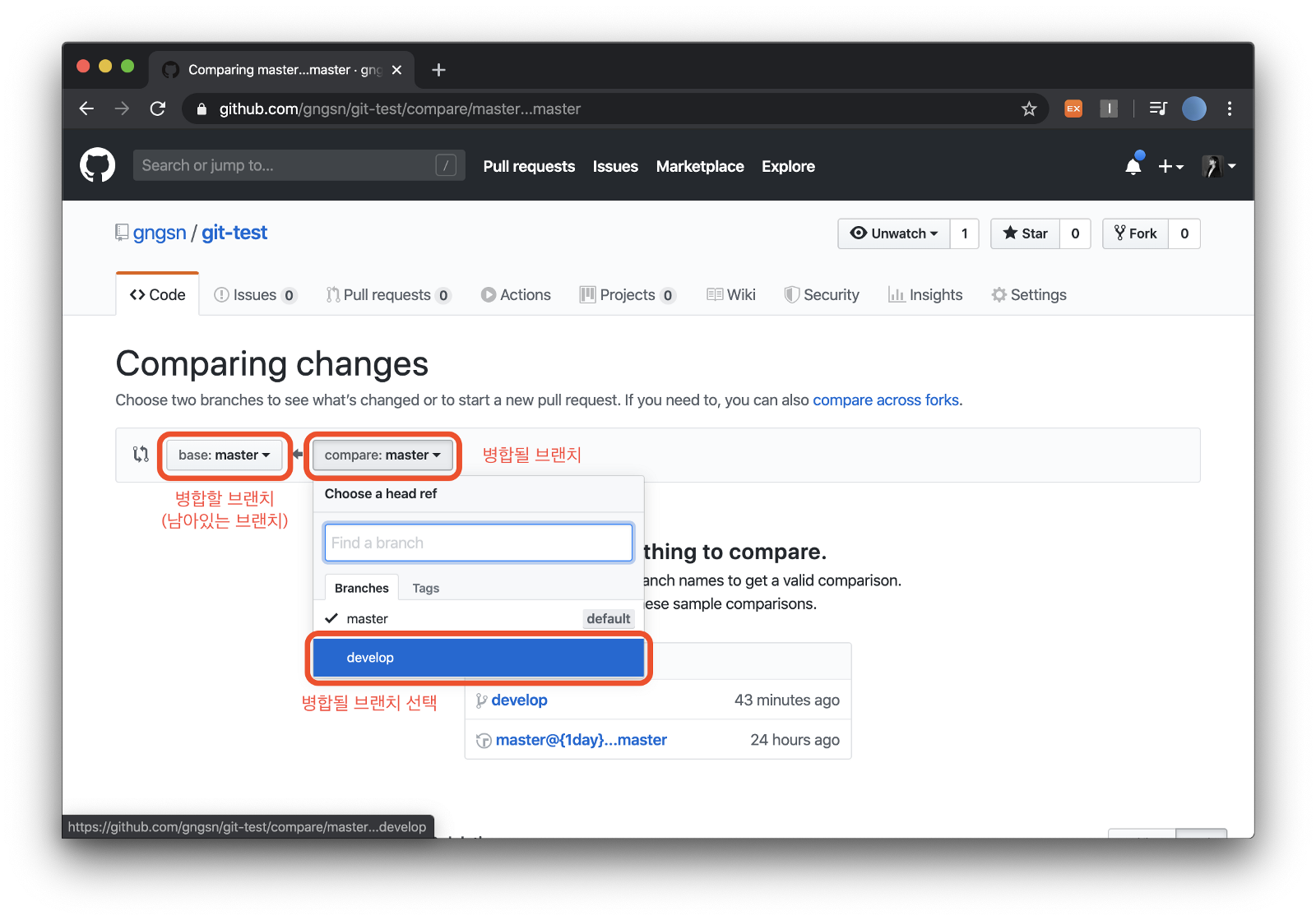
Task: Open Pull requests in top navigation
Action: (x=529, y=166)
